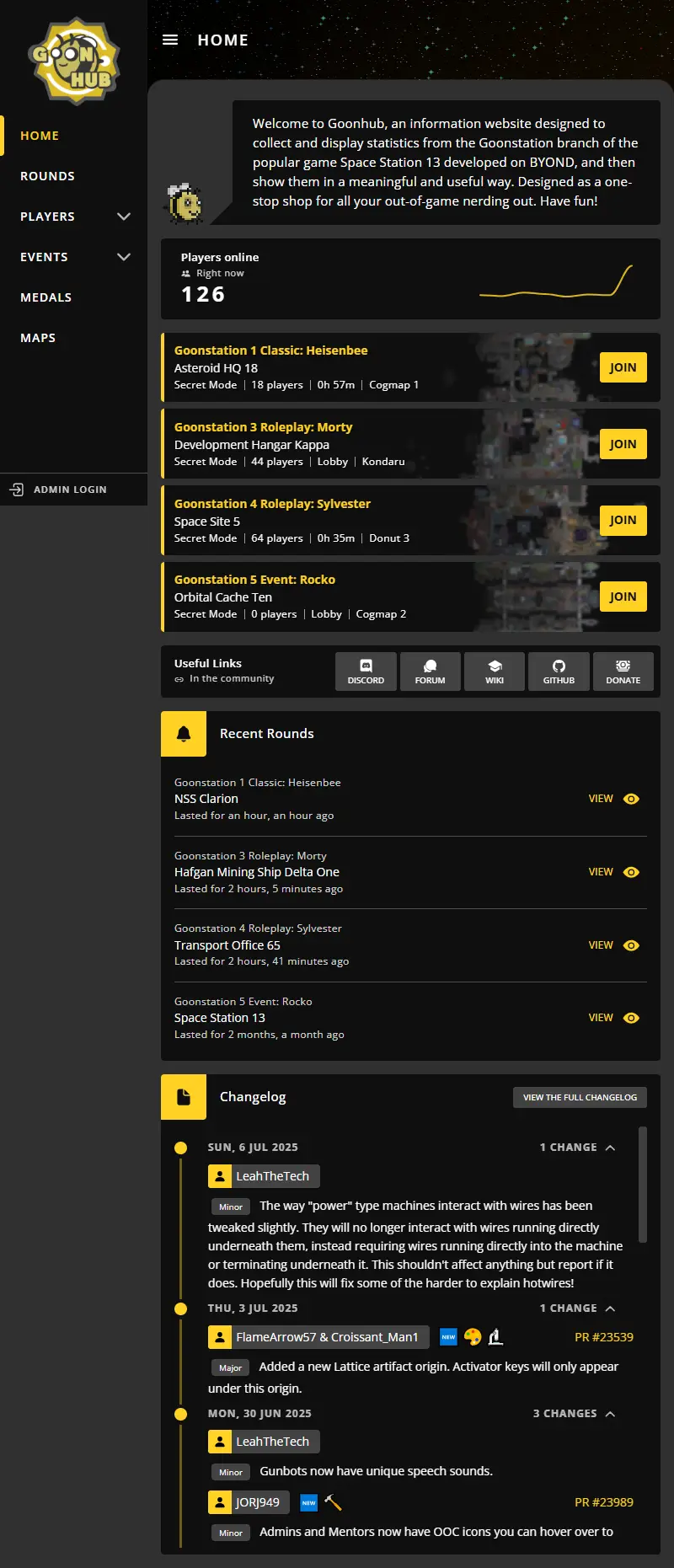Click the Mon, 30 Jun 2025 timeline dot
The width and height of the screenshot is (674, 1568).
pos(180,1414)
